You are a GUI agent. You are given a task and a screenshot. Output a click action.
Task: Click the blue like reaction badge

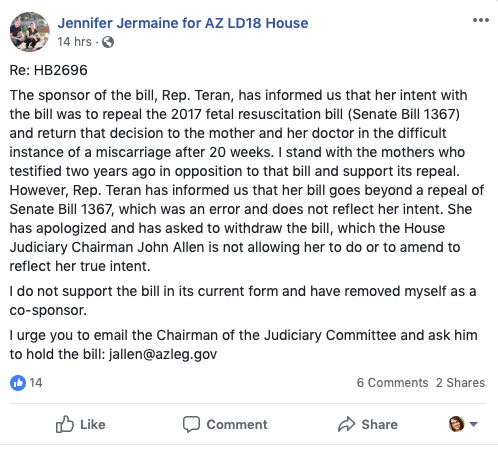(18, 383)
